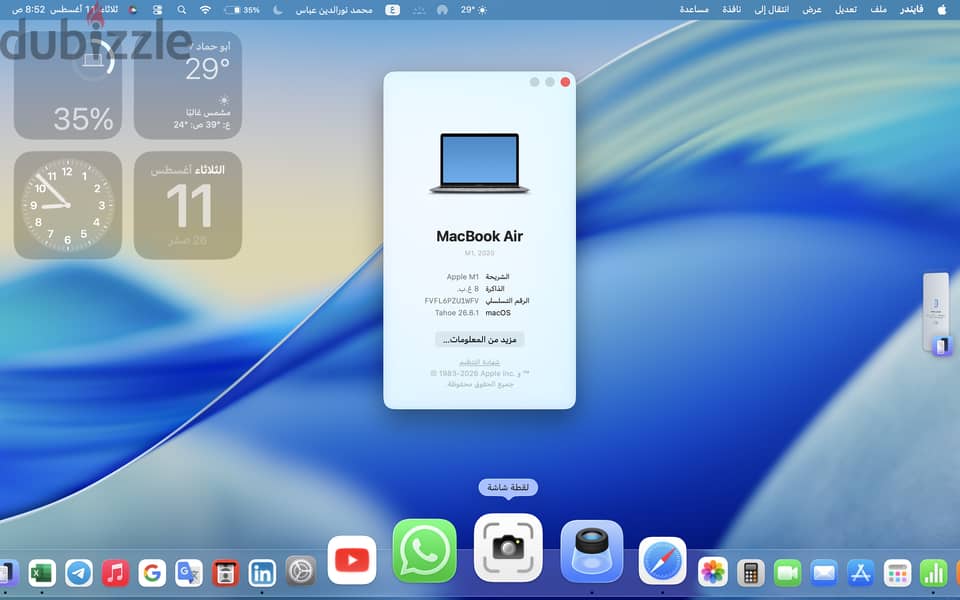Launch the Screenshot app in the Dock
This screenshot has height=600, width=960.
tap(508, 547)
